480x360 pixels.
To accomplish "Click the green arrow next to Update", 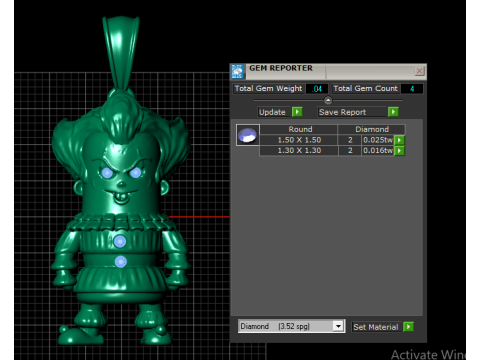I will (x=297, y=112).
